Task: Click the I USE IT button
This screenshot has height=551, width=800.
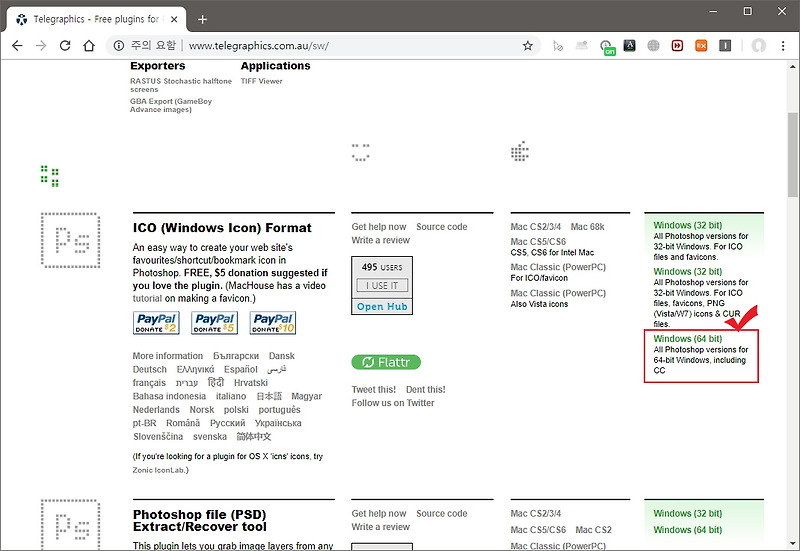Action: point(382,285)
